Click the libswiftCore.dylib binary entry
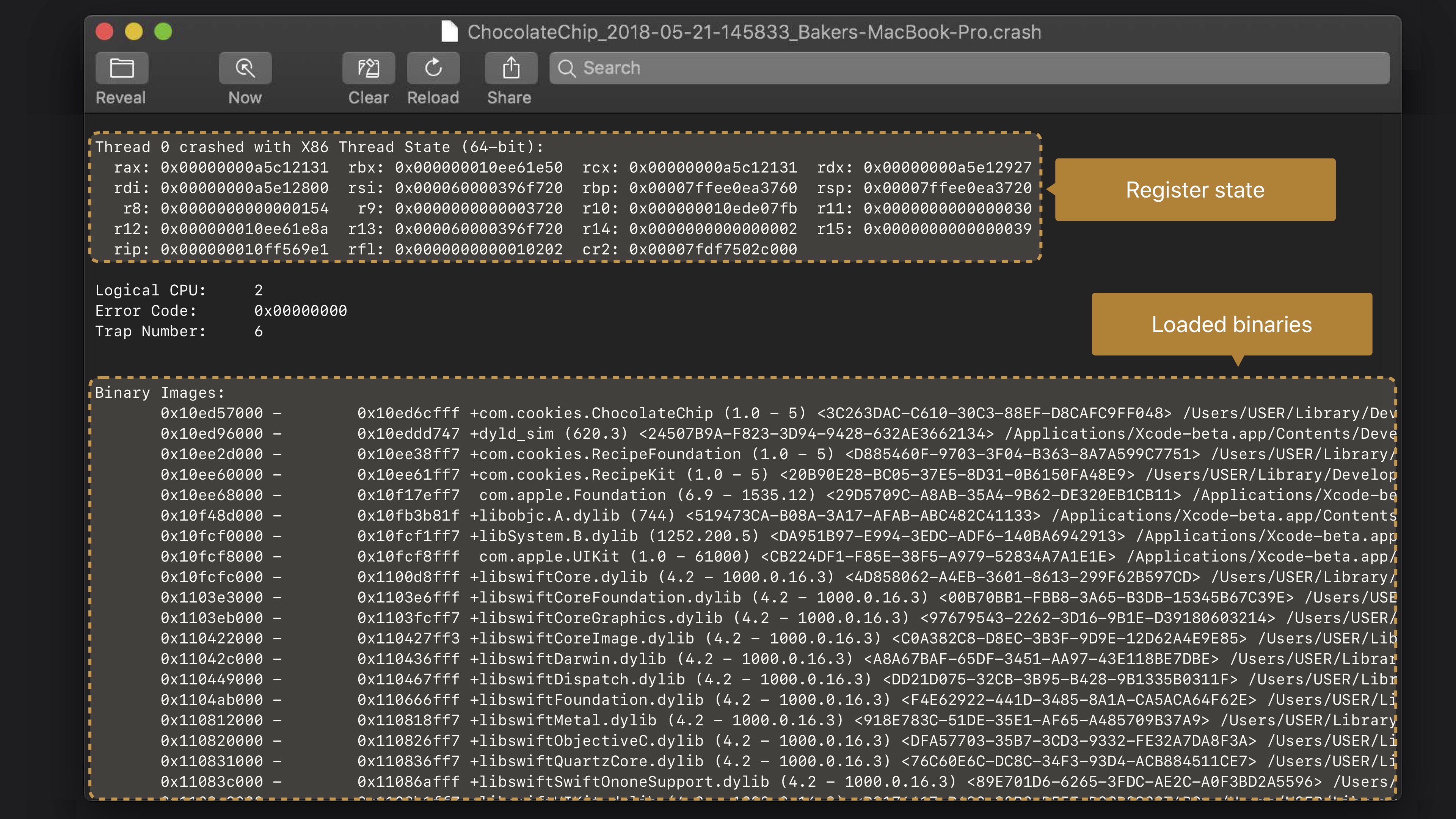Image resolution: width=1456 pixels, height=819 pixels. pos(559,577)
